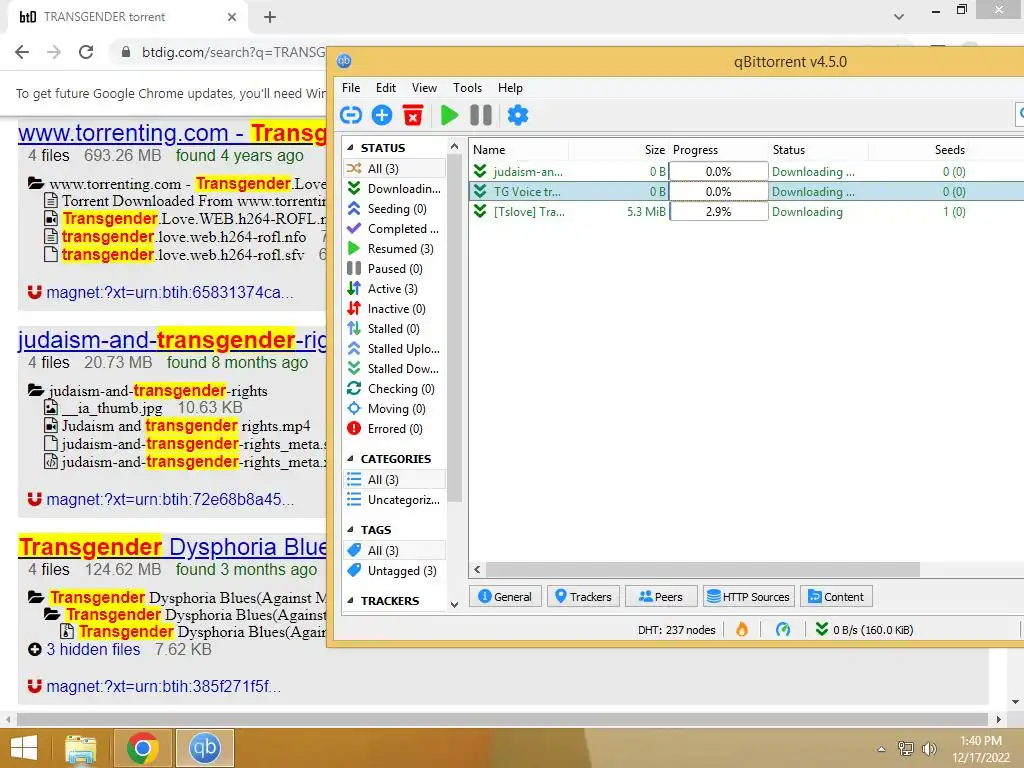Viewport: 1024px width, 768px height.
Task: Switch to the HTTP Sources tab
Action: coord(749,597)
